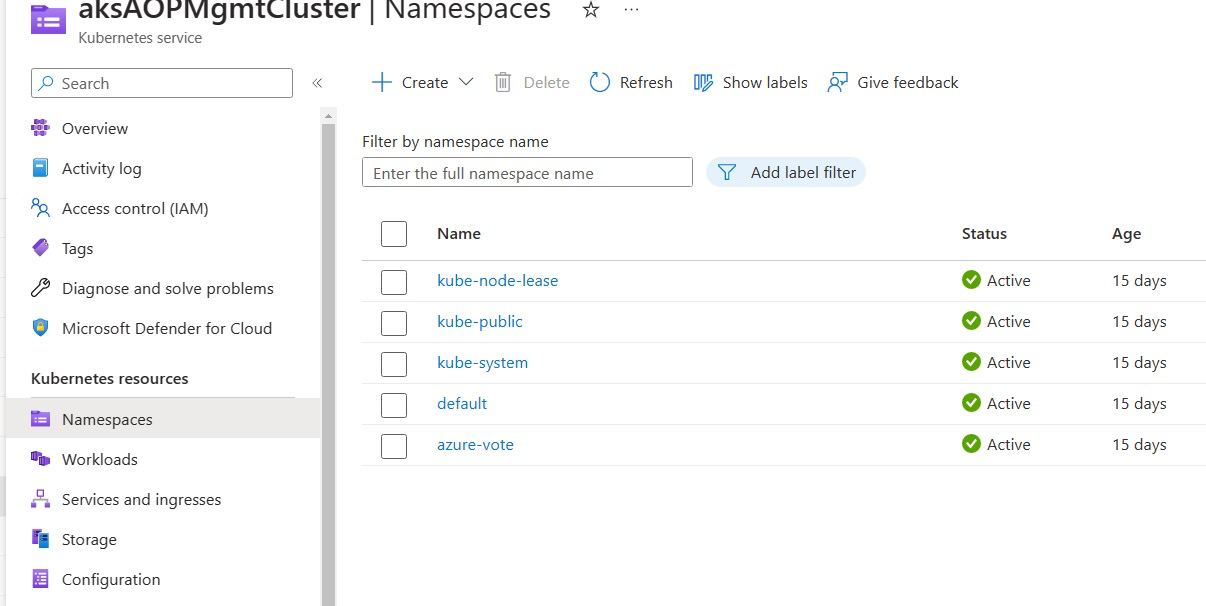
Task: Open the kube-system namespace link
Action: pyautogui.click(x=482, y=362)
